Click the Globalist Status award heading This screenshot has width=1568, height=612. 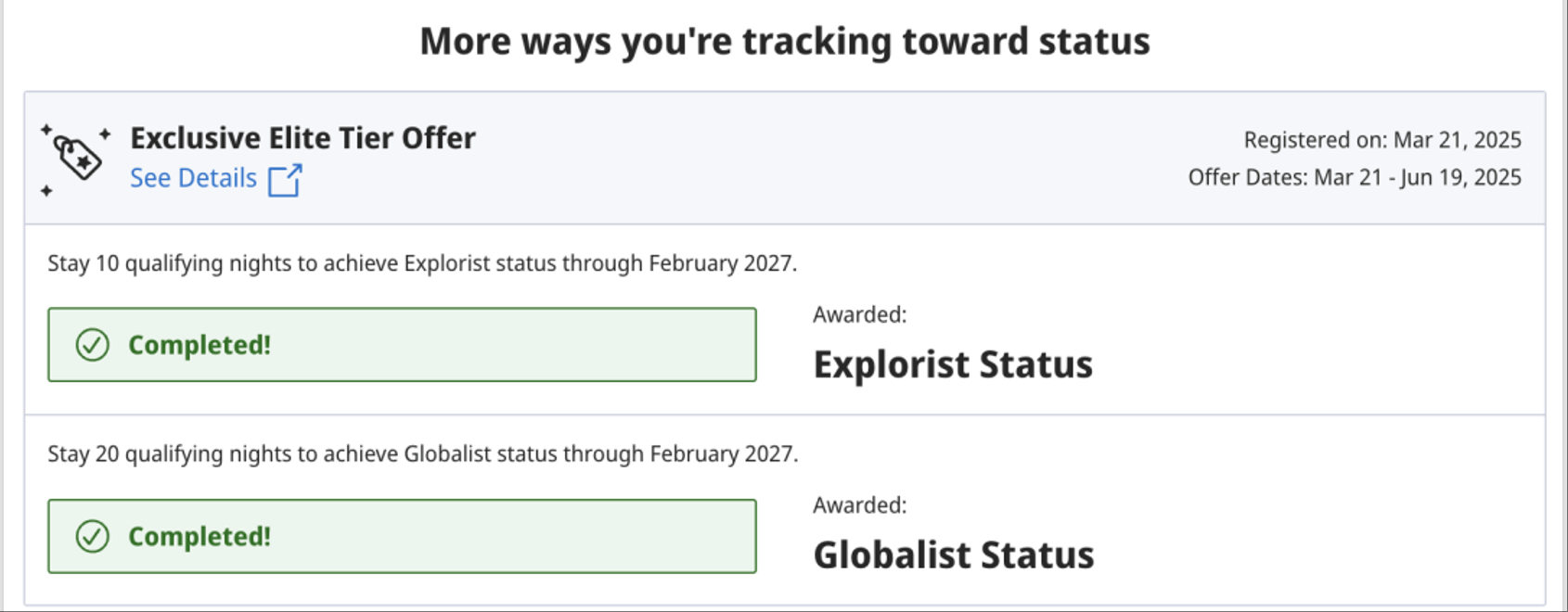pyautogui.click(x=954, y=555)
